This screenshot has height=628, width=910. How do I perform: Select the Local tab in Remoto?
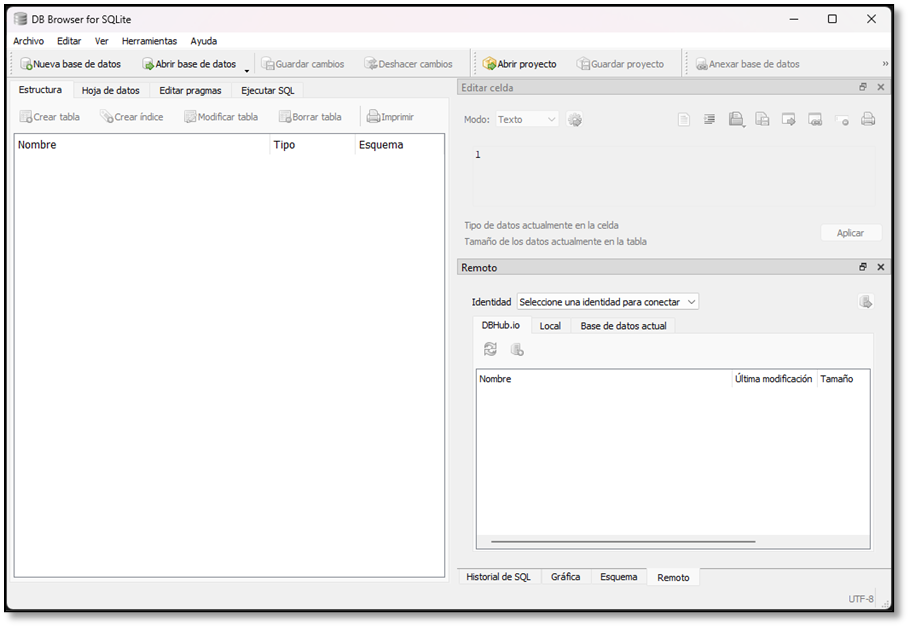pyautogui.click(x=550, y=326)
